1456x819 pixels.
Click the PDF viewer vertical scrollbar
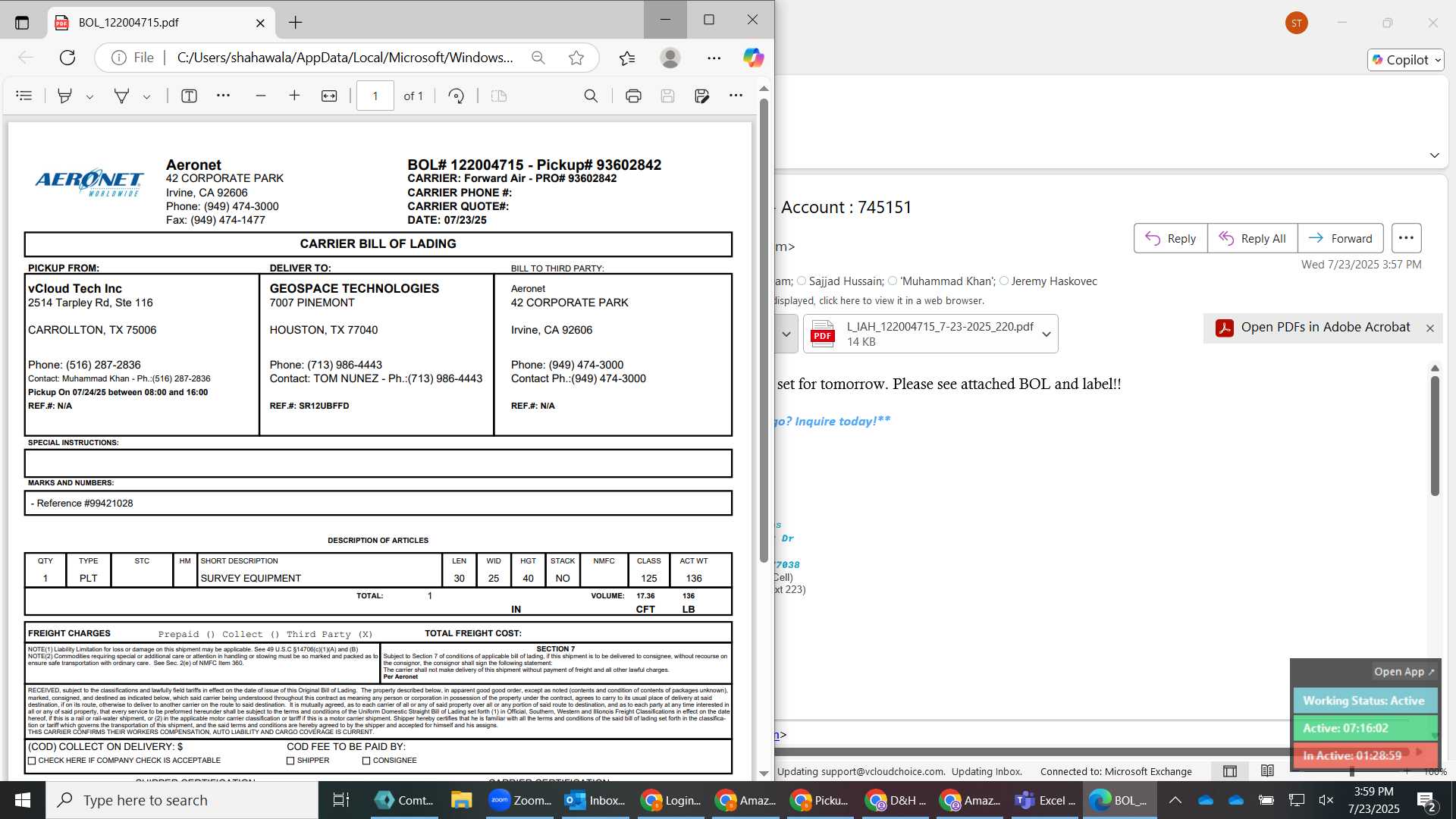764,330
